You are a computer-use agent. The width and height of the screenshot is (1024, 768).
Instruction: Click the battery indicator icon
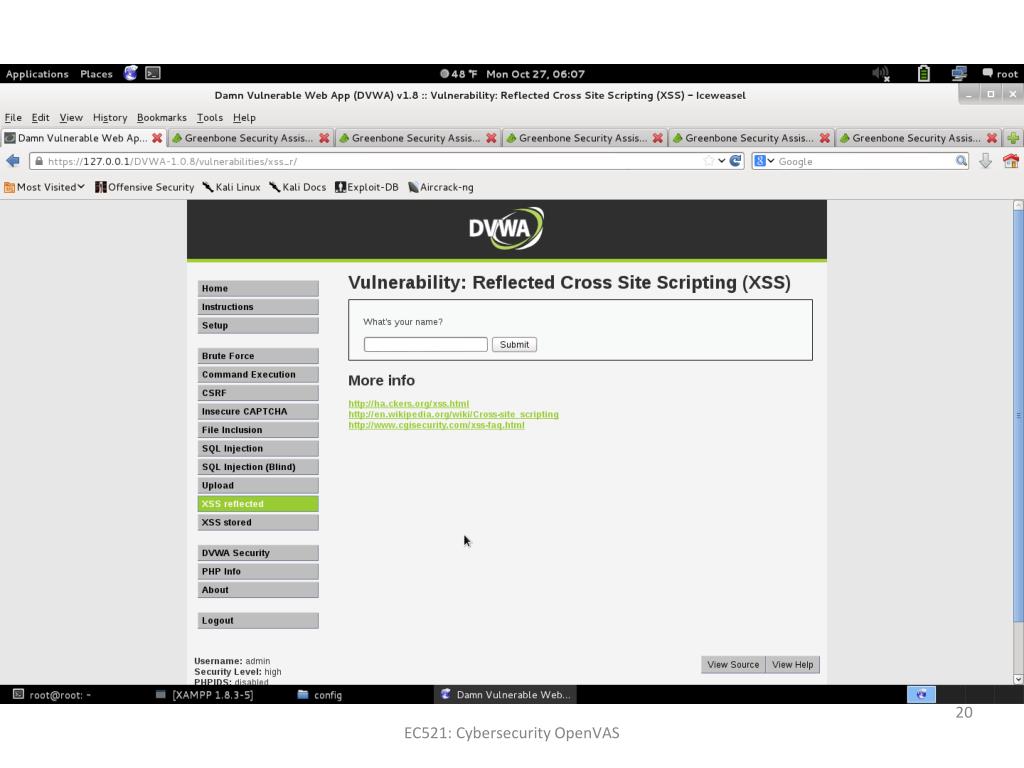923,74
